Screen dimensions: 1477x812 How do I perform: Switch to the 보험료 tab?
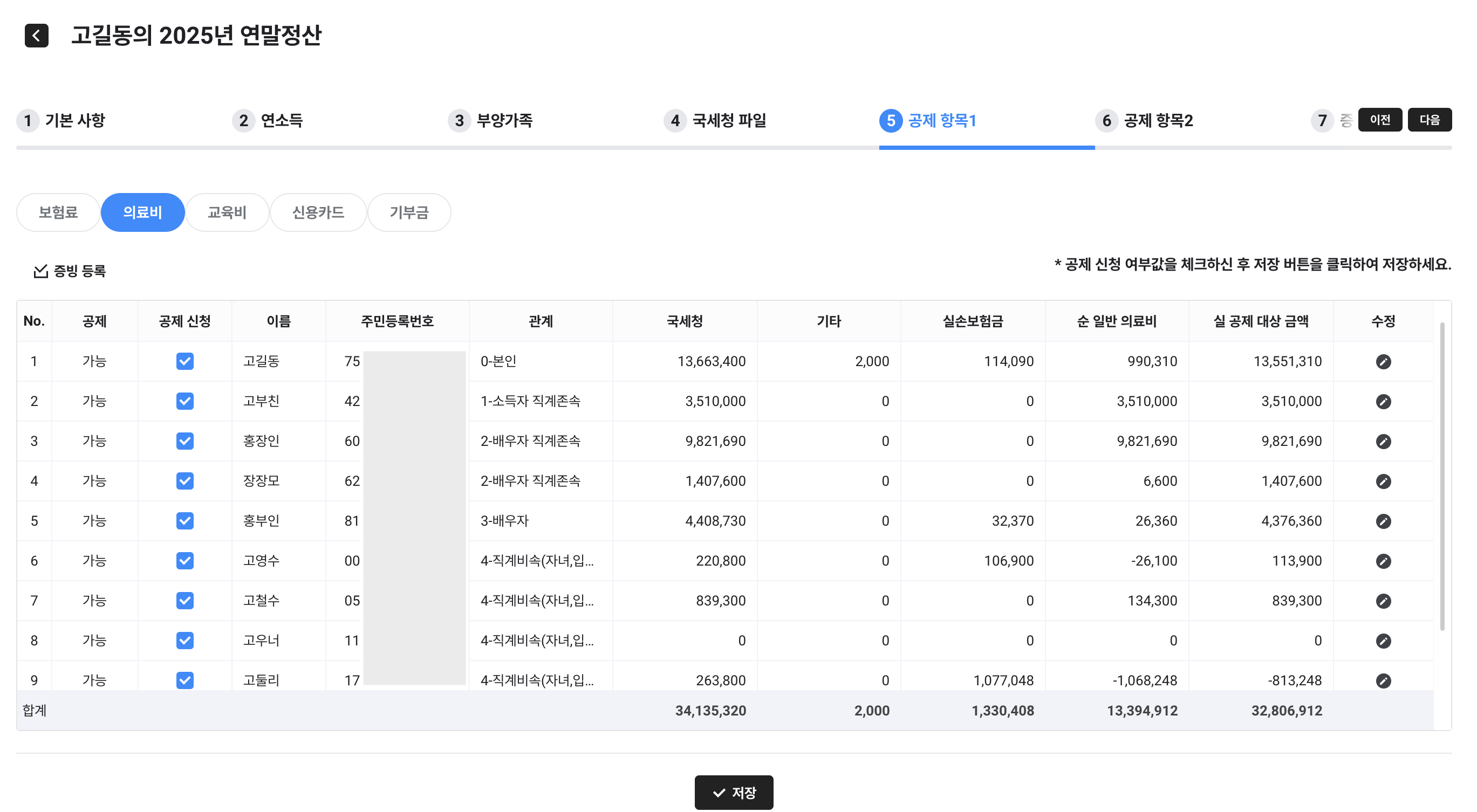pos(58,212)
